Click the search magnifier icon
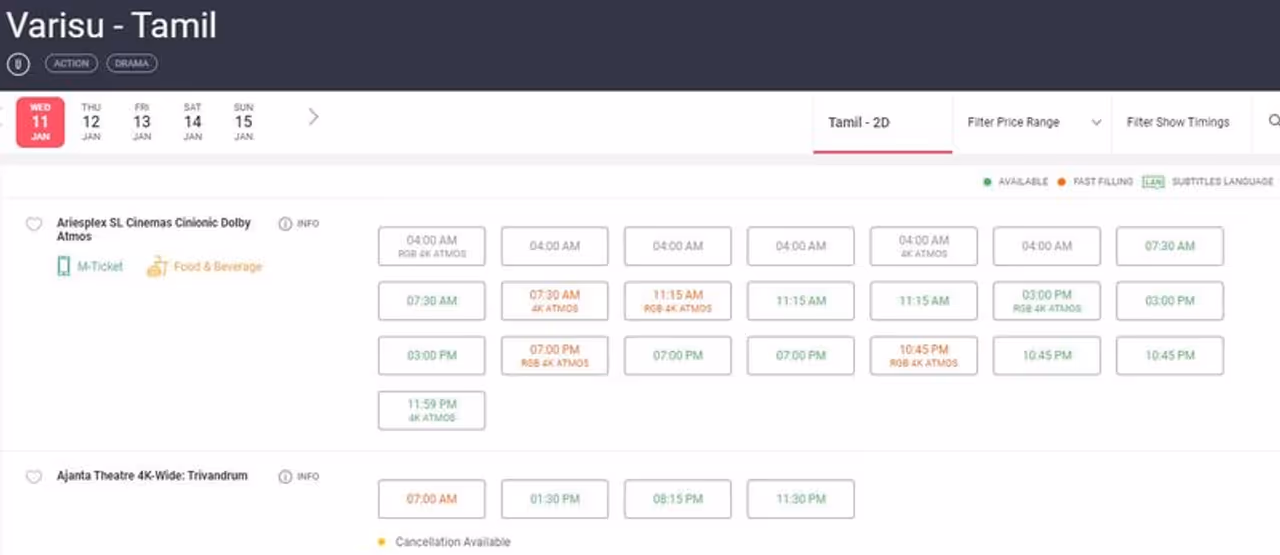Screen dimensions: 1280x555 [x=1274, y=121]
